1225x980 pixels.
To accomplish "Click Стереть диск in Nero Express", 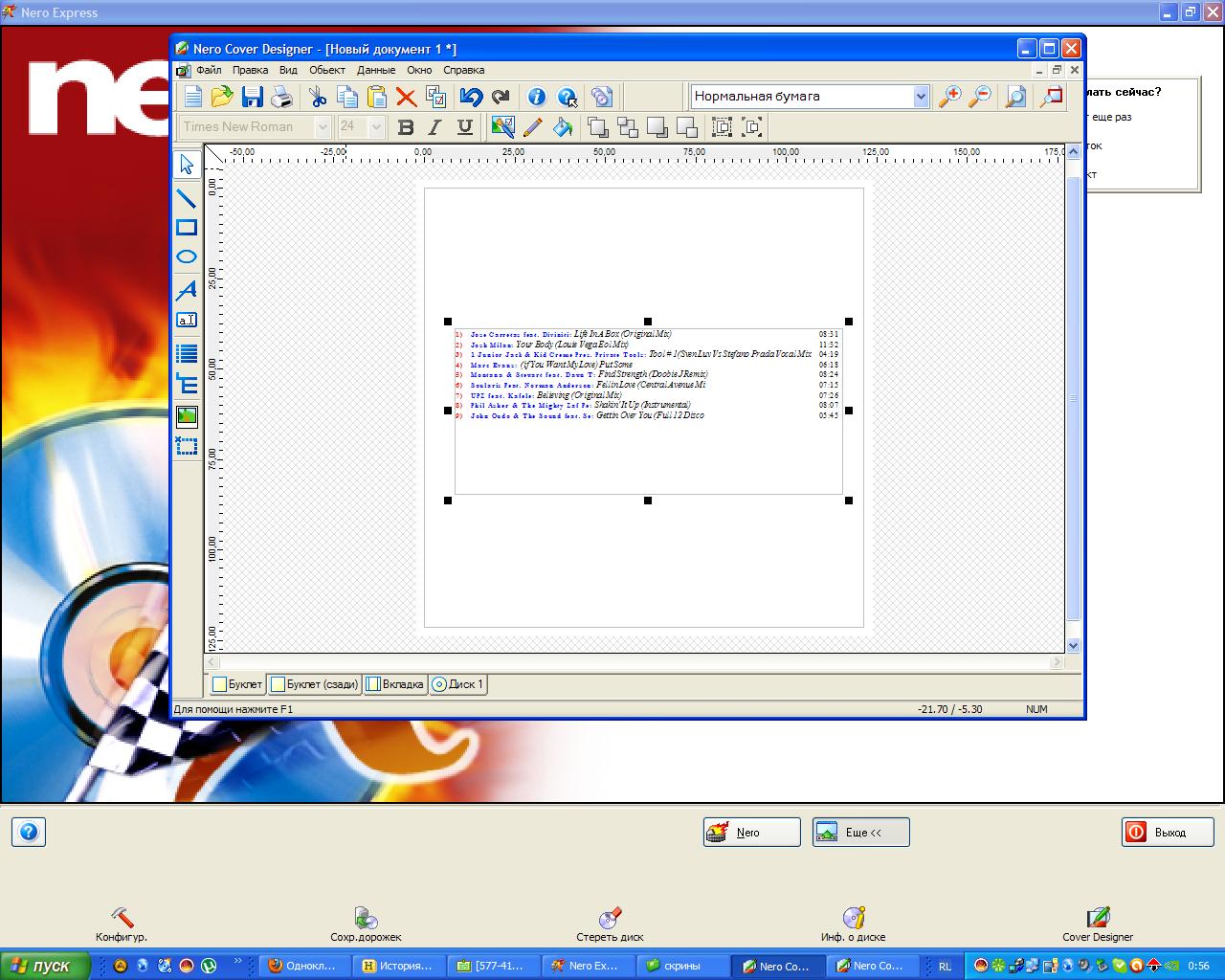I will coord(610,924).
